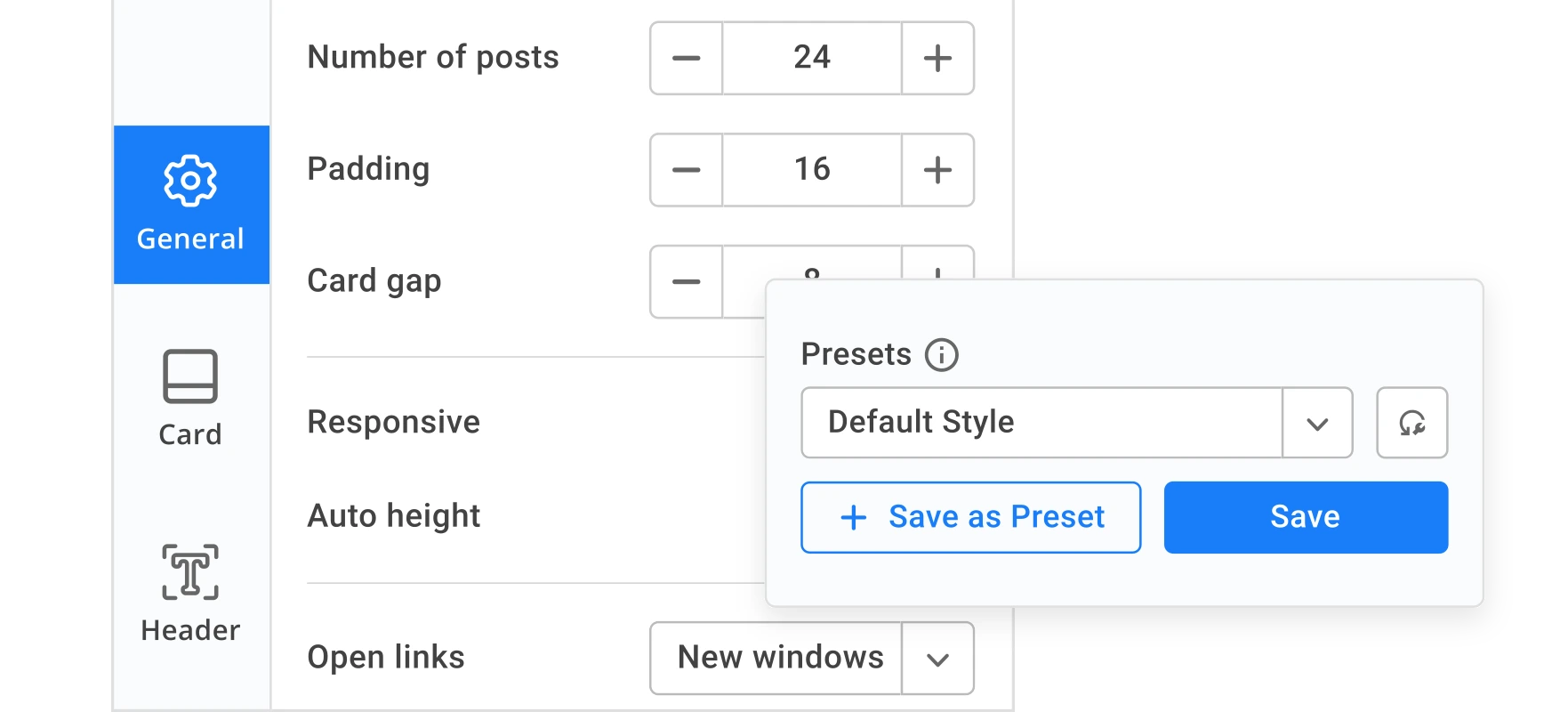Image resolution: width=1568 pixels, height=712 pixels.
Task: Click the blue Save button
Action: [x=1305, y=517]
